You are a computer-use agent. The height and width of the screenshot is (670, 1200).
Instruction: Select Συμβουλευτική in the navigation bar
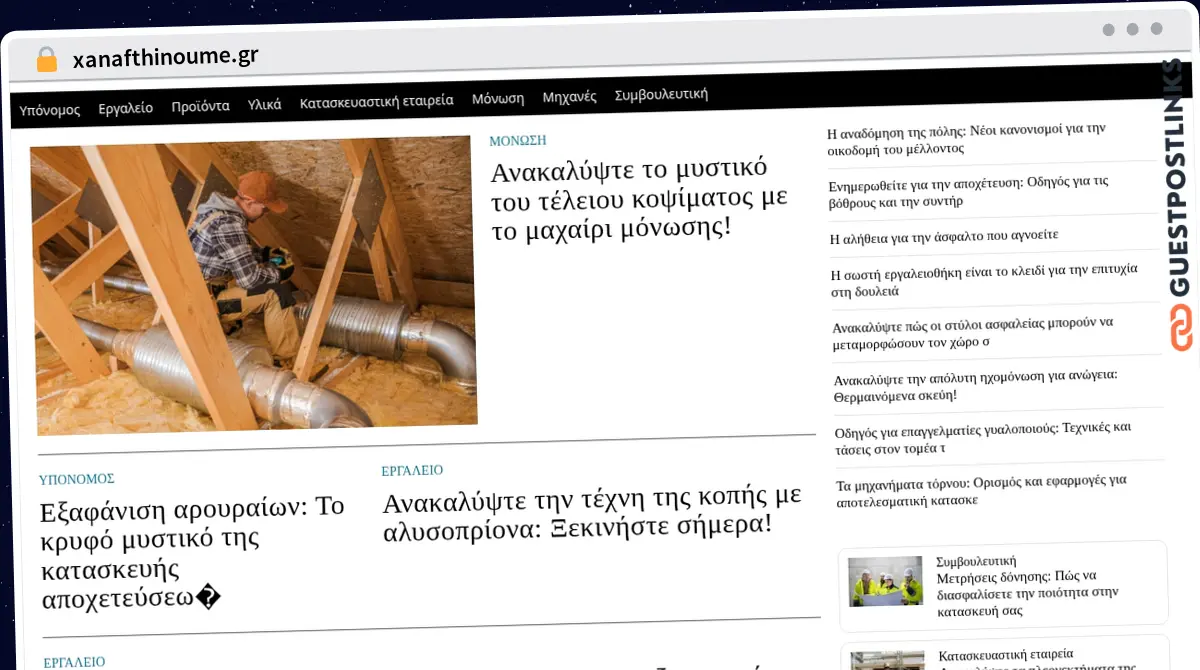point(661,94)
